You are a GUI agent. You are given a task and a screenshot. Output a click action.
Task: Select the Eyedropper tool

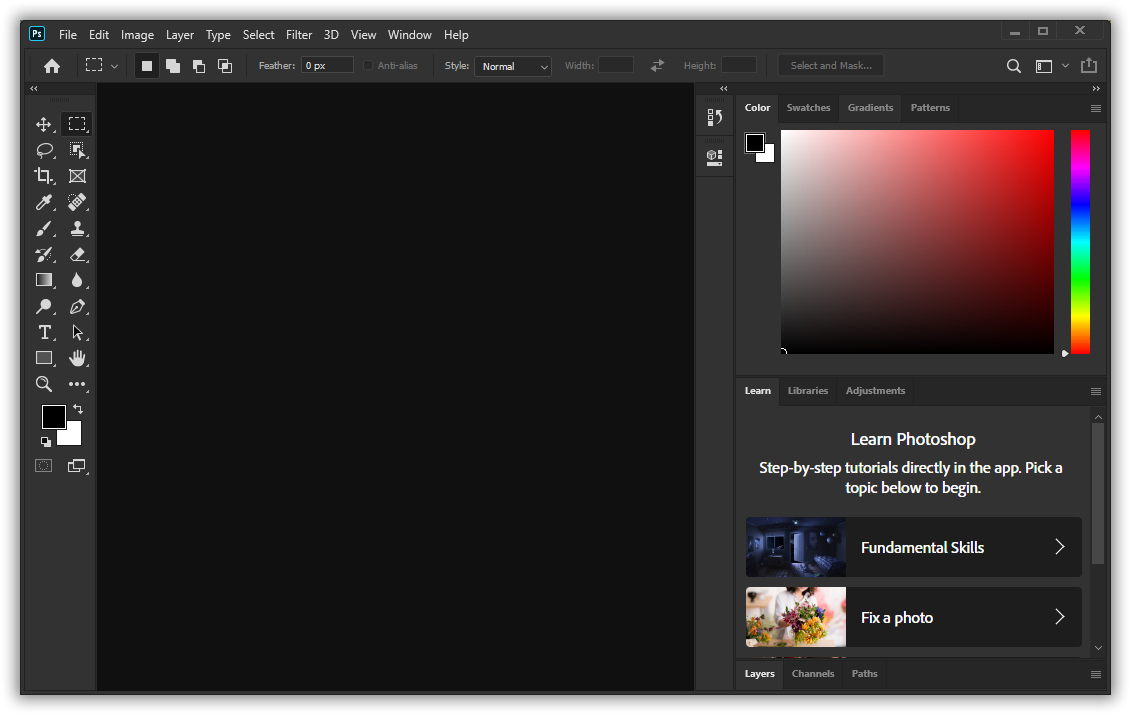[x=44, y=202]
